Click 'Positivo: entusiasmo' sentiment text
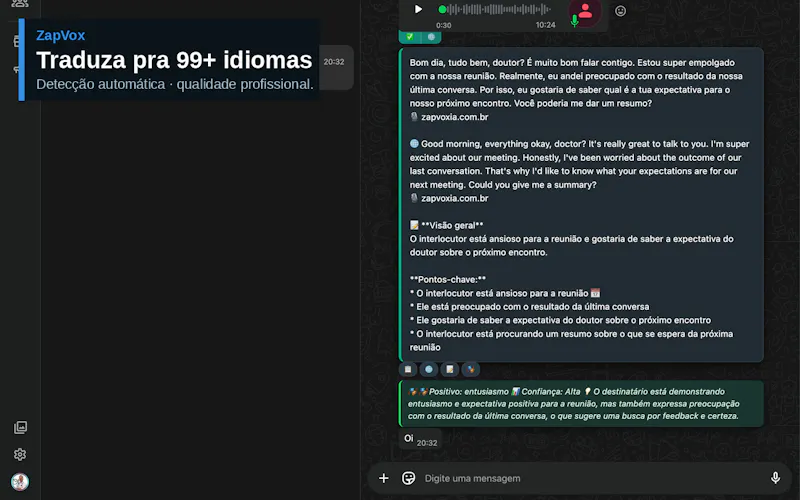 468,391
